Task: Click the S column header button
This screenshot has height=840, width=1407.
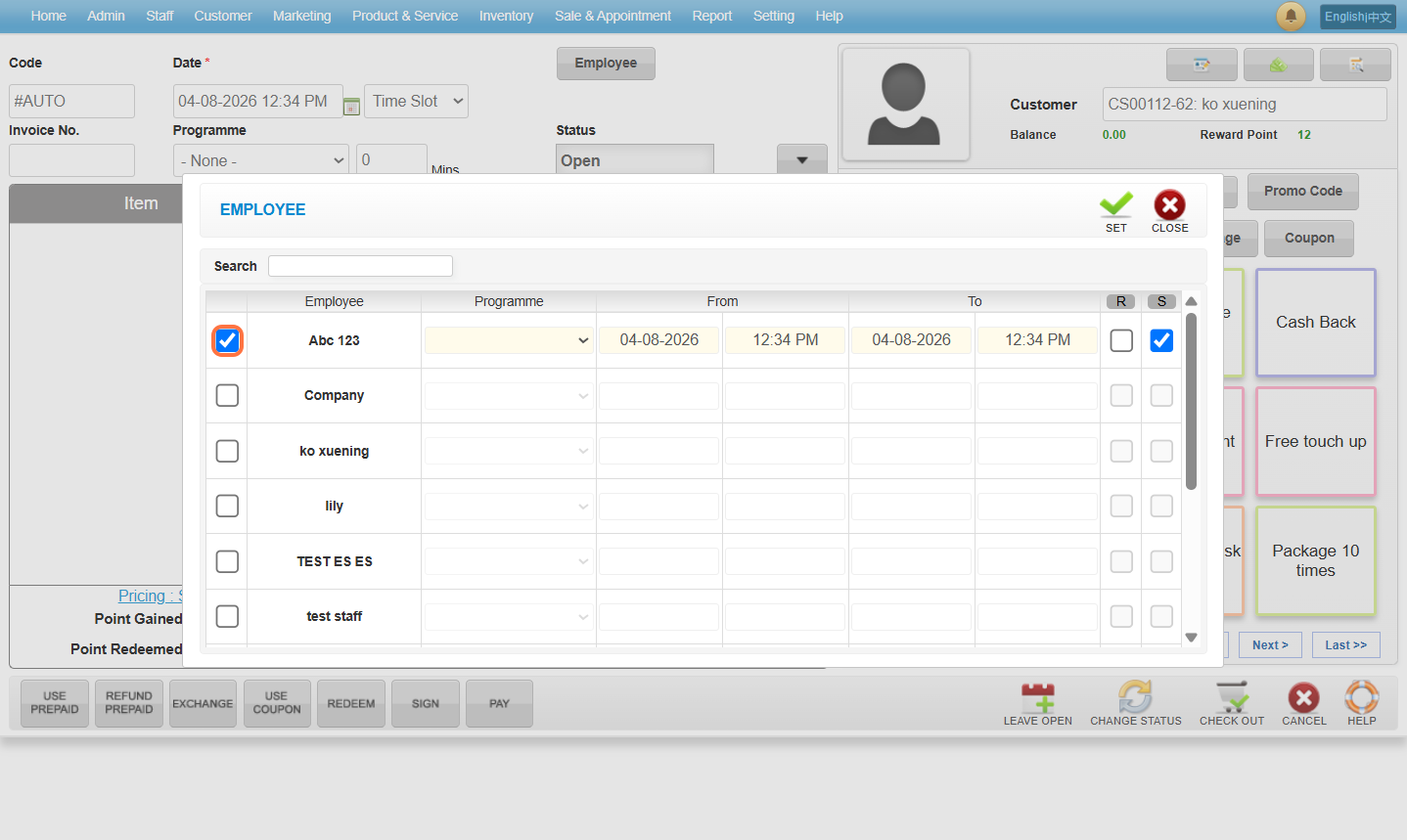Action: click(x=1161, y=301)
